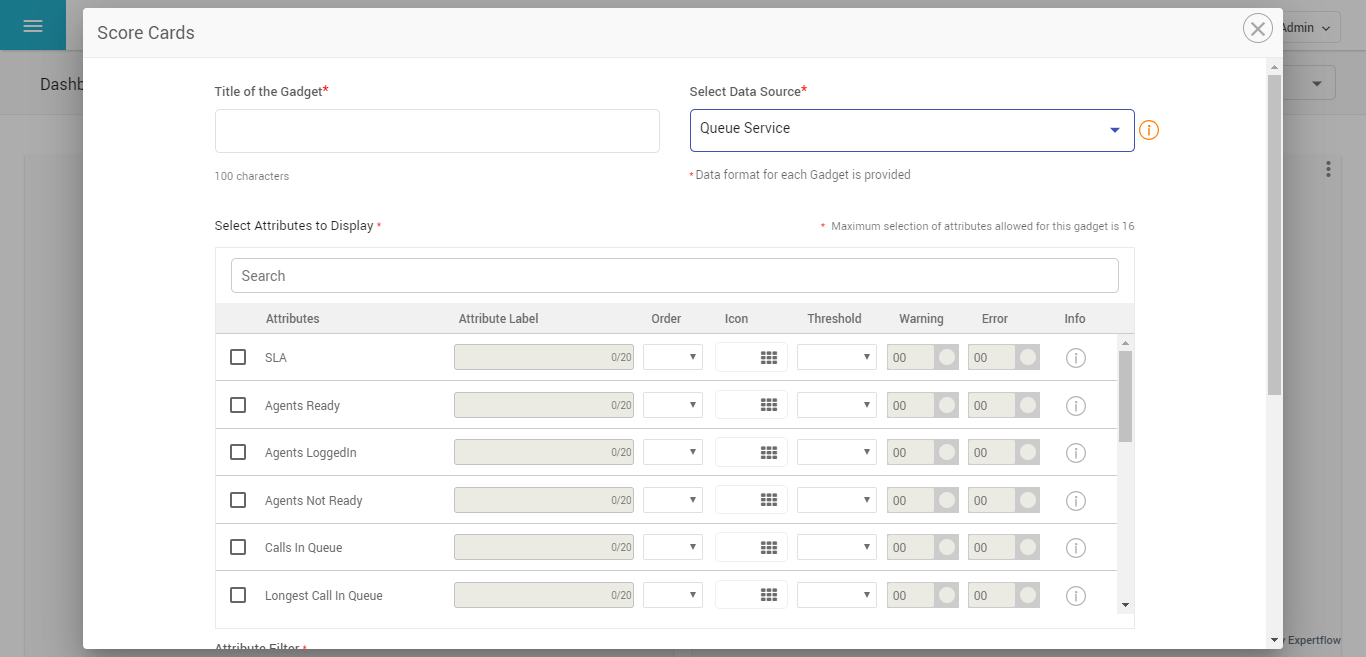This screenshot has width=1366, height=657.
Task: Open the hamburger navigation menu
Action: click(x=33, y=26)
